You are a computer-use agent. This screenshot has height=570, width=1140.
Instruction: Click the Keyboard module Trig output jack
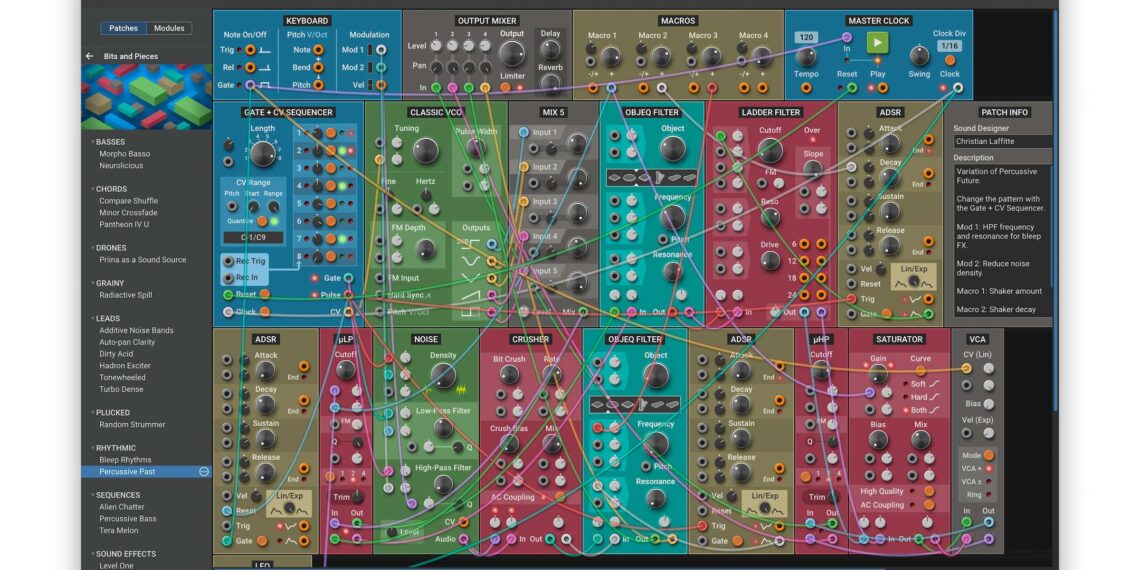click(x=250, y=50)
